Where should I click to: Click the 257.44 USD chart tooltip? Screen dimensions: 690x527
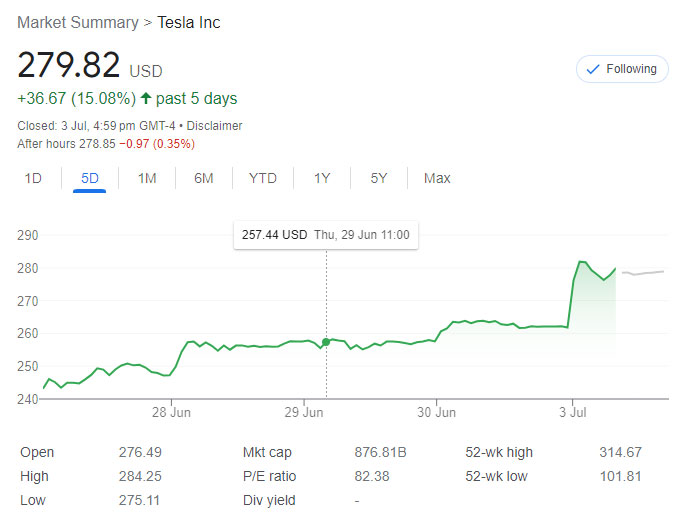(326, 235)
